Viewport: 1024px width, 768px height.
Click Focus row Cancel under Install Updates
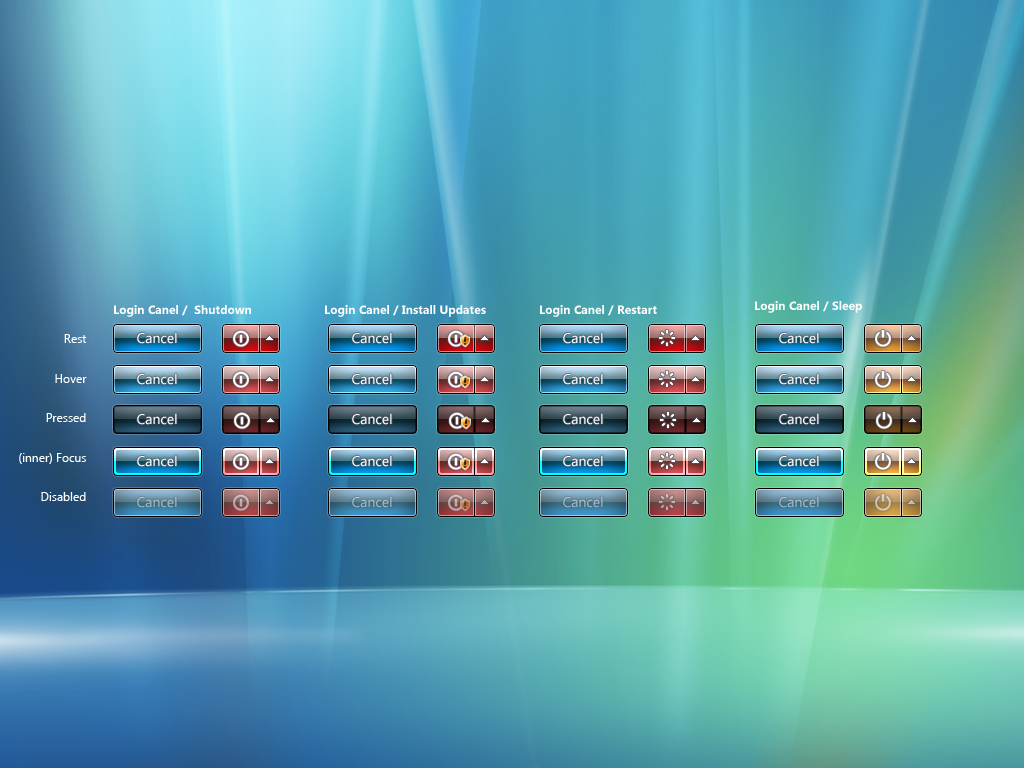pos(372,462)
